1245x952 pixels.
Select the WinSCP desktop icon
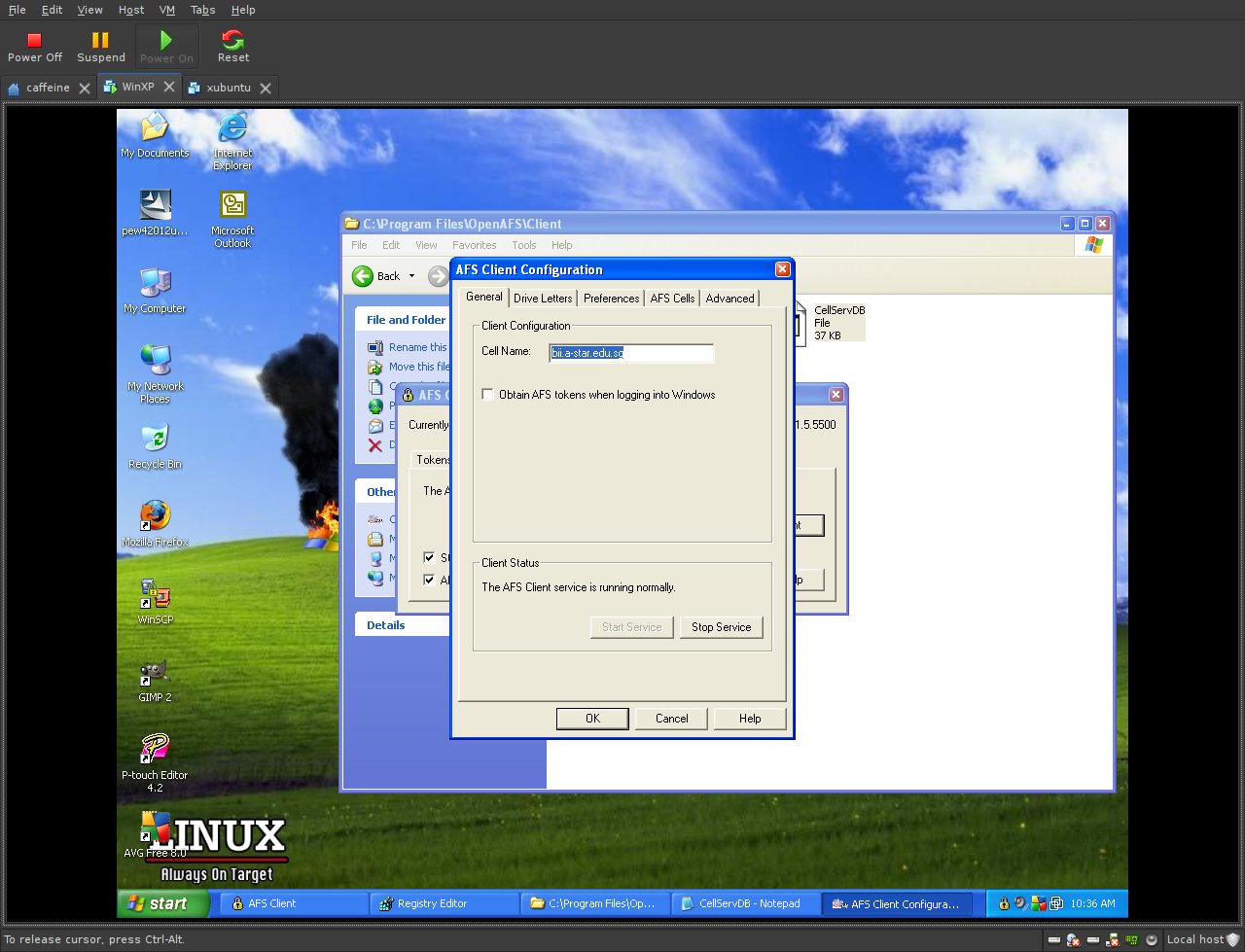[x=155, y=602]
